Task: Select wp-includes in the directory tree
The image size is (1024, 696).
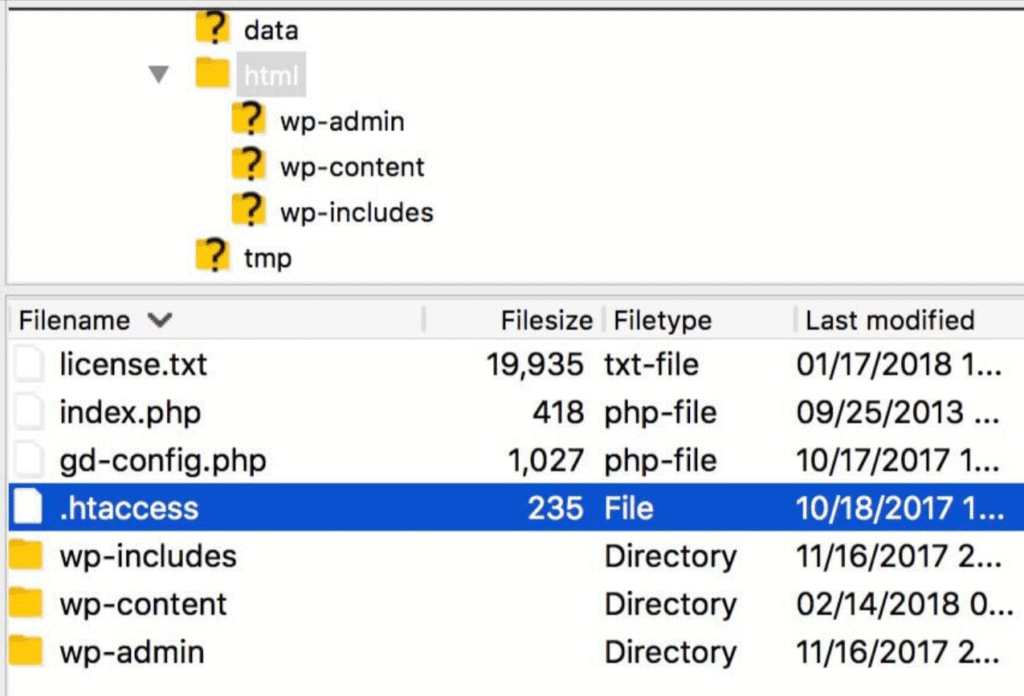Action: (356, 212)
